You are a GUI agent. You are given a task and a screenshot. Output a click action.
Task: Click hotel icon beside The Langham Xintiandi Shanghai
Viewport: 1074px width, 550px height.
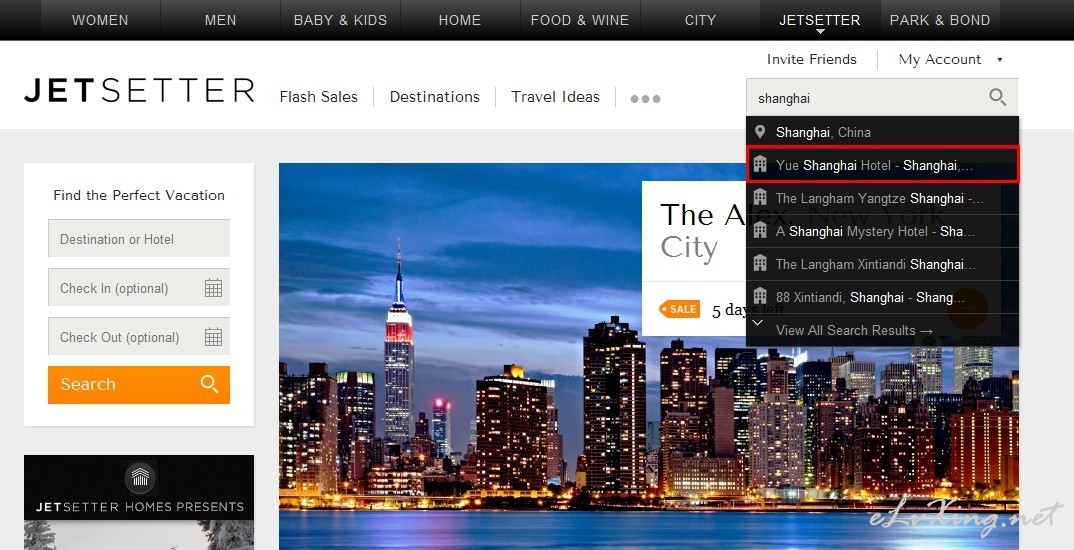coord(760,263)
